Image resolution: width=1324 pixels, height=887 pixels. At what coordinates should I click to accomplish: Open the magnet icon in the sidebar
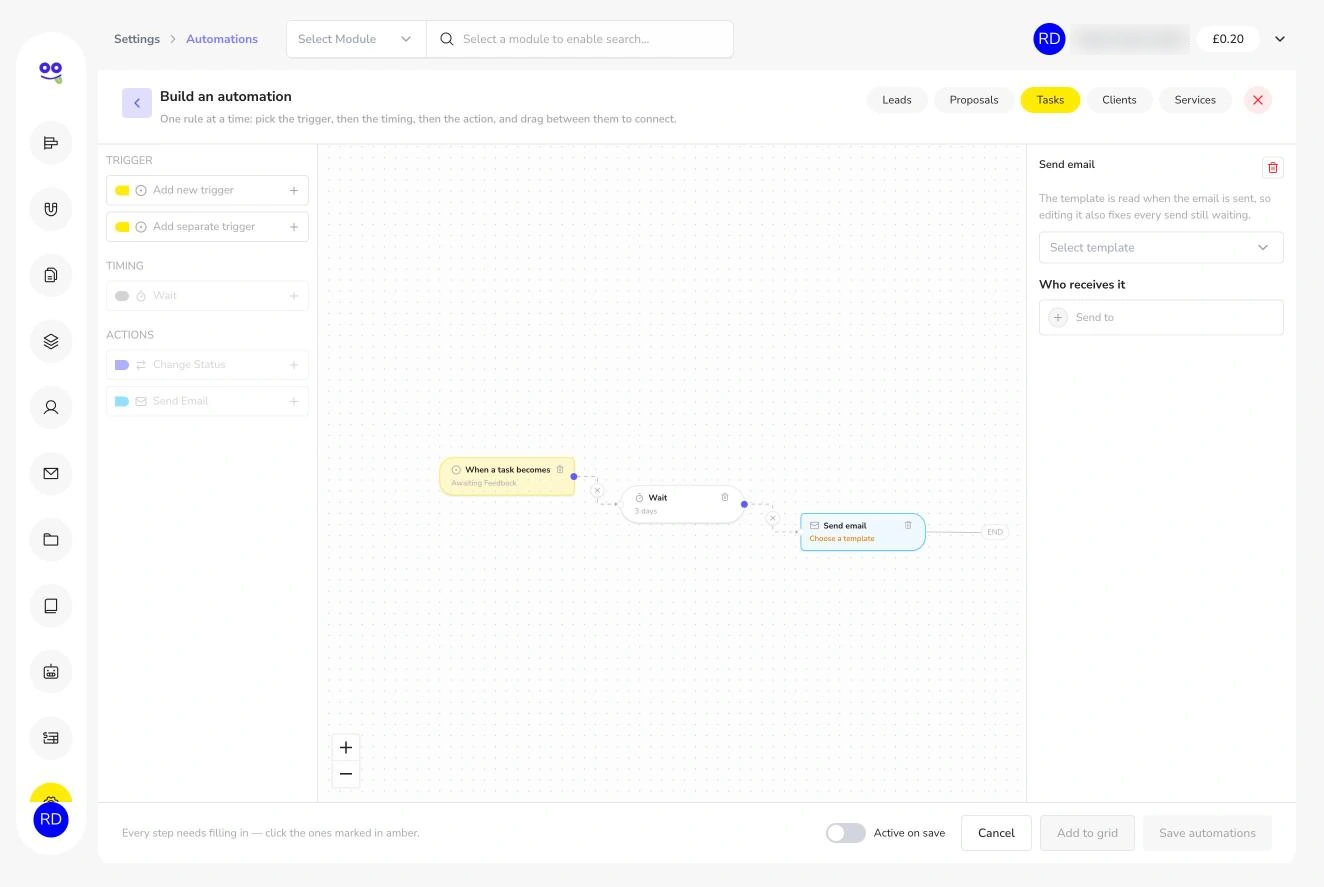[51, 209]
